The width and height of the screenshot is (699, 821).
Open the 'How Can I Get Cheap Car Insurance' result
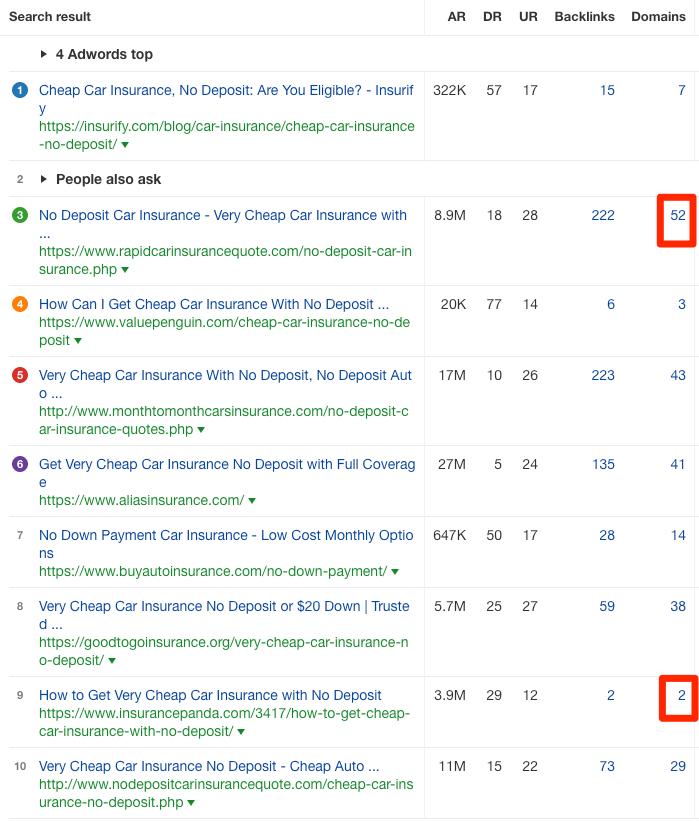click(x=214, y=305)
